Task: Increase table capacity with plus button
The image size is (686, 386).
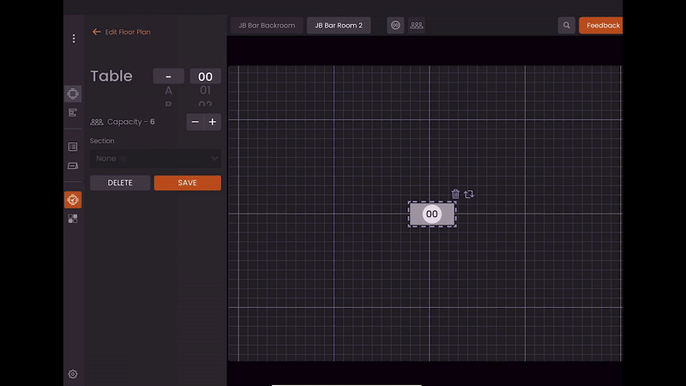Action: (212, 122)
